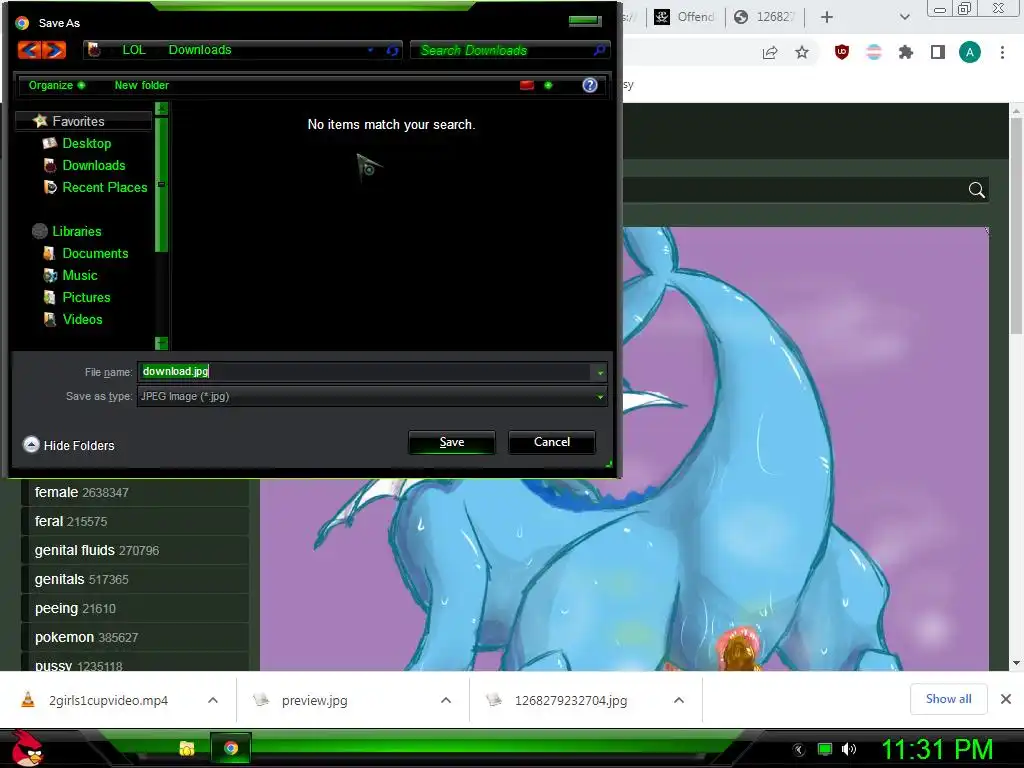Bookmark the page with the star icon
This screenshot has width=1024, height=768.
coord(802,52)
